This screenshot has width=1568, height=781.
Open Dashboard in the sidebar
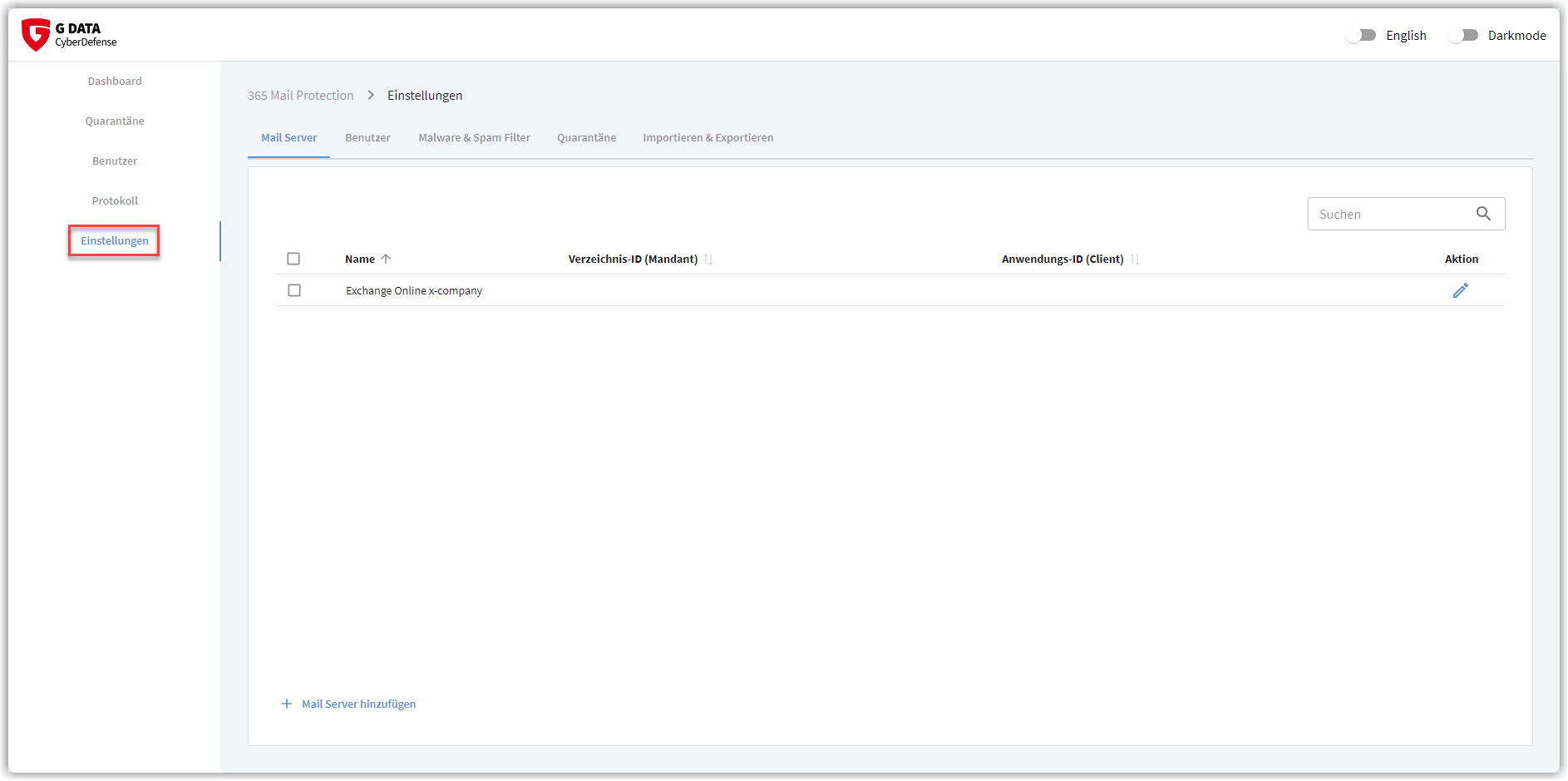pos(115,81)
